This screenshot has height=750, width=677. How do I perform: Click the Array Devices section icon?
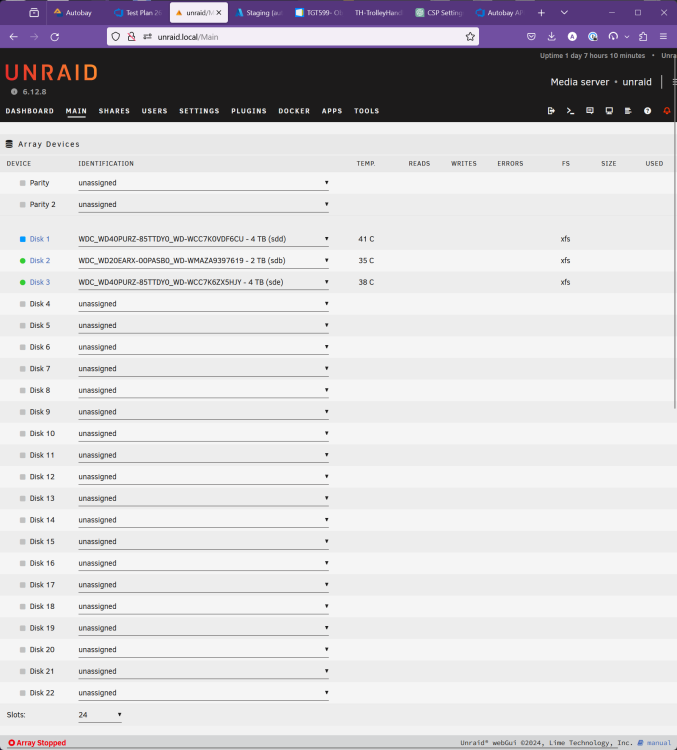9,144
